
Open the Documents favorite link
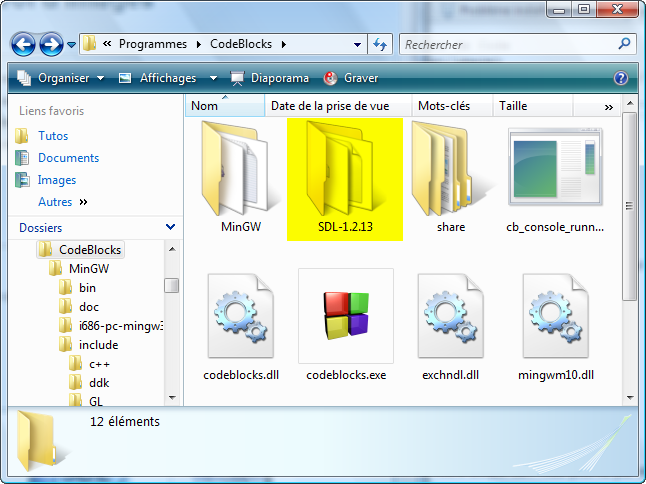coord(68,158)
